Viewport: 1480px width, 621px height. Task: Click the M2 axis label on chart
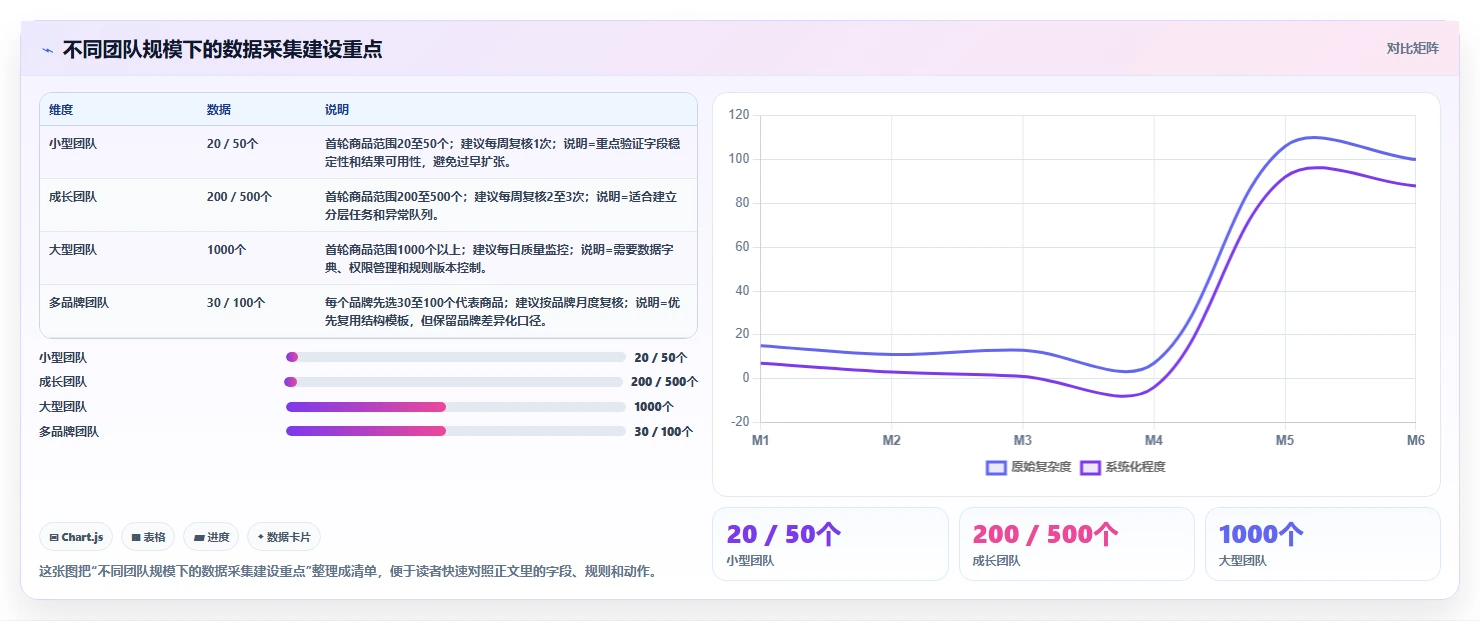892,441
